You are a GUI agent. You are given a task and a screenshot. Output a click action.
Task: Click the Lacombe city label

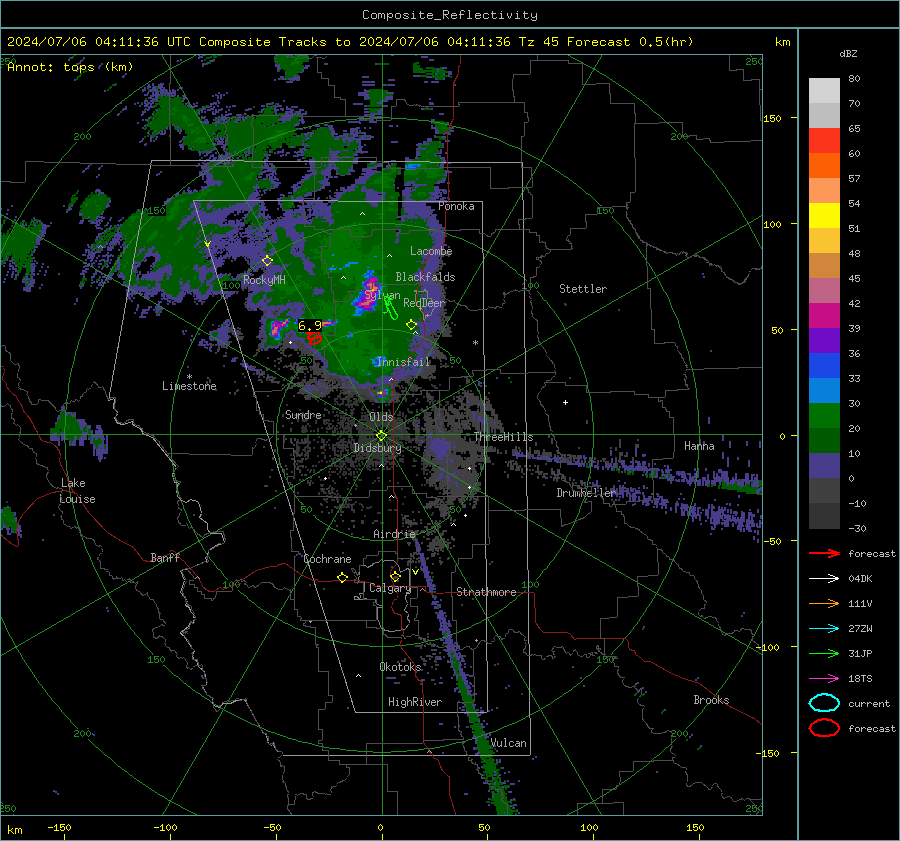tap(431, 251)
